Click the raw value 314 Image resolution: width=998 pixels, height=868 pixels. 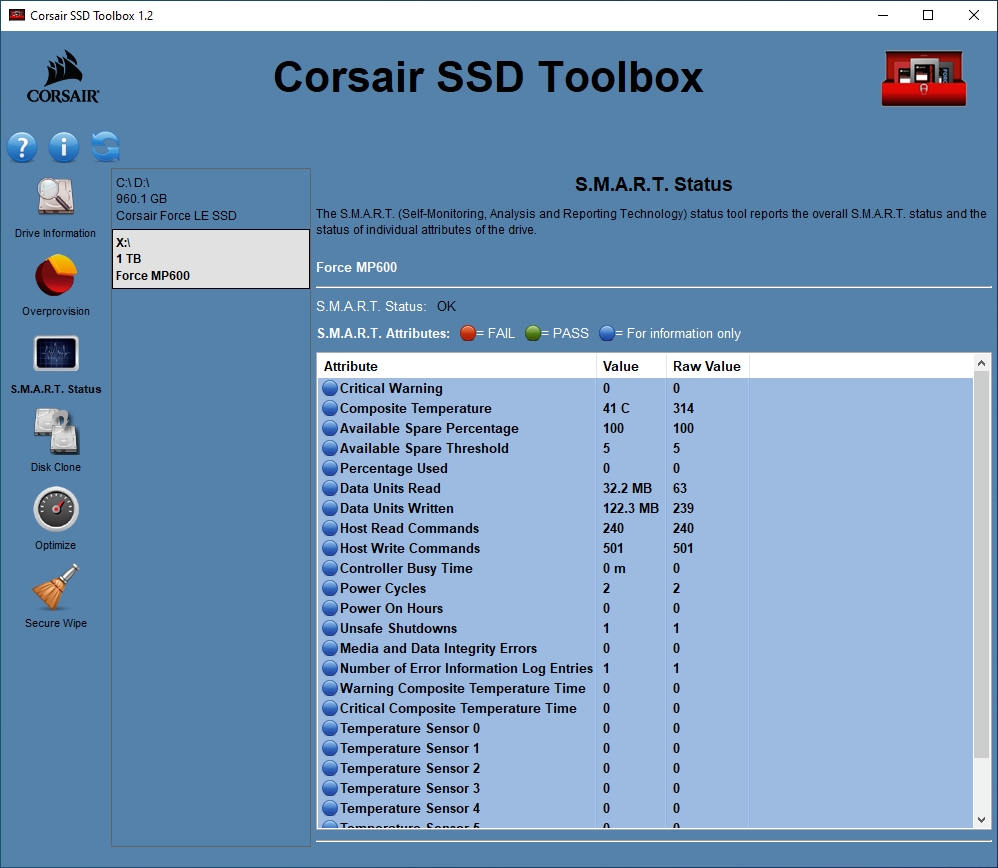click(684, 408)
